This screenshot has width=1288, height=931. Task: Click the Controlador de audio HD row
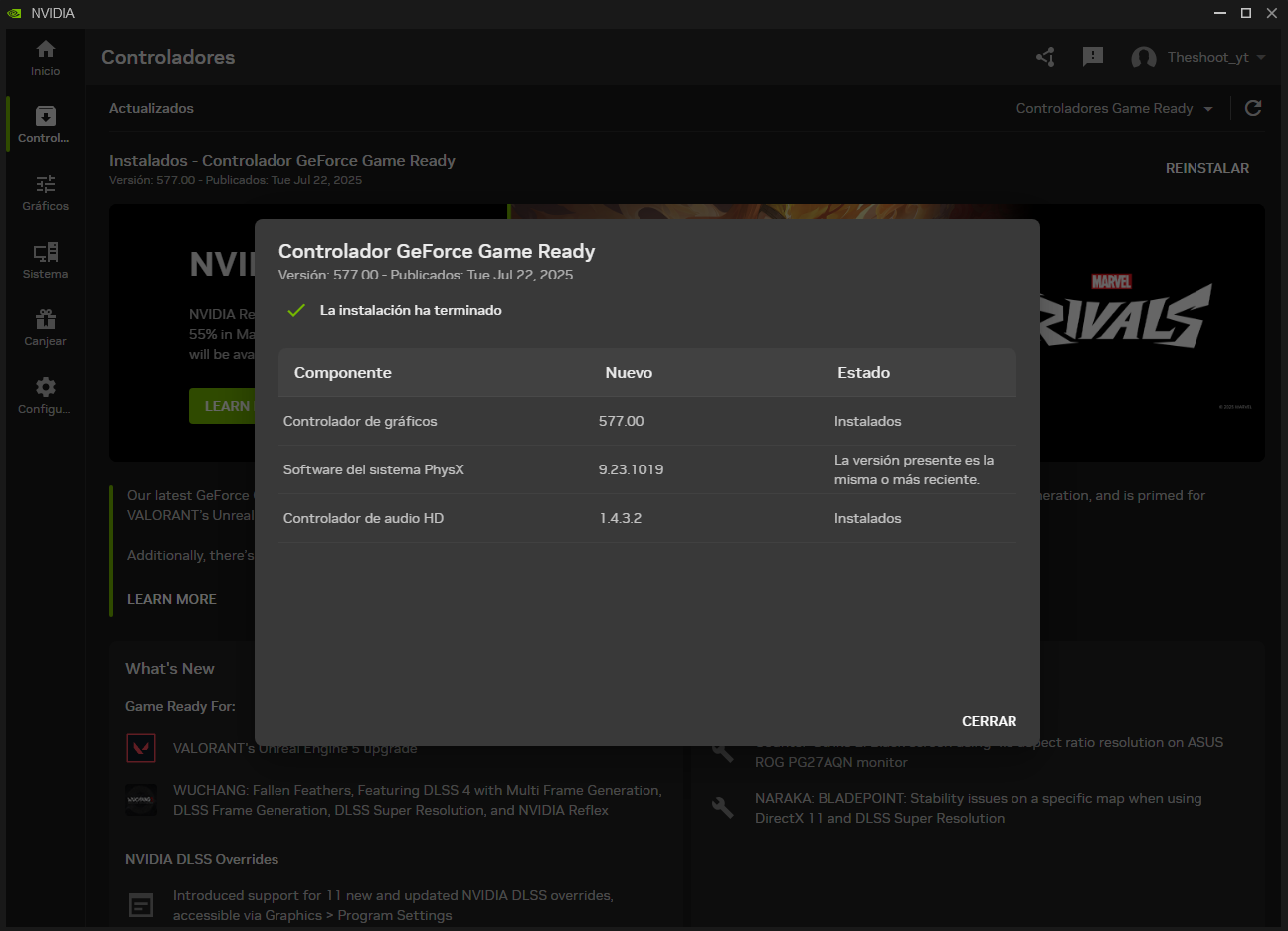[x=647, y=518]
